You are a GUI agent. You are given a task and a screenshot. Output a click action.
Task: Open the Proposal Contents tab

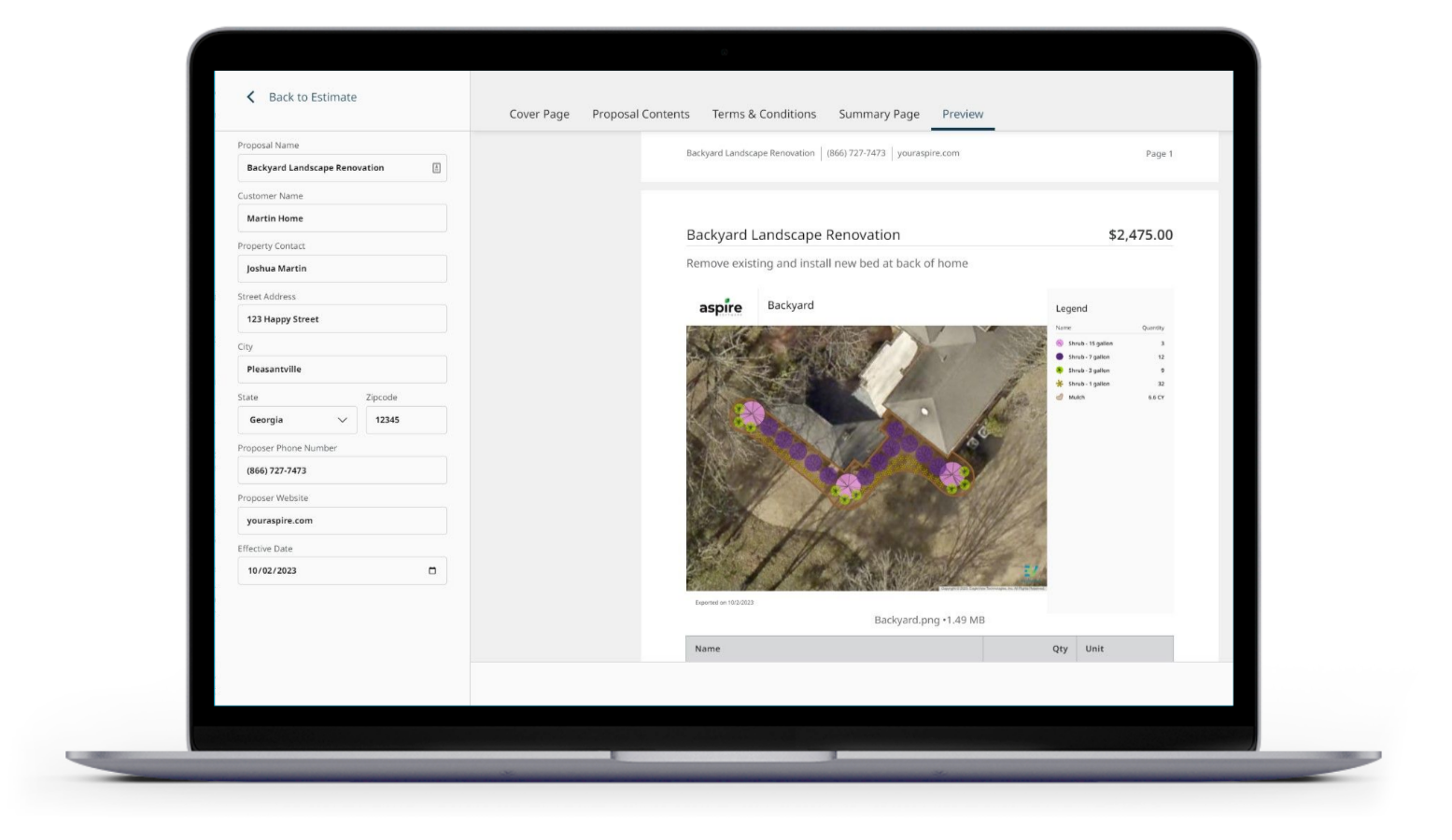point(641,114)
